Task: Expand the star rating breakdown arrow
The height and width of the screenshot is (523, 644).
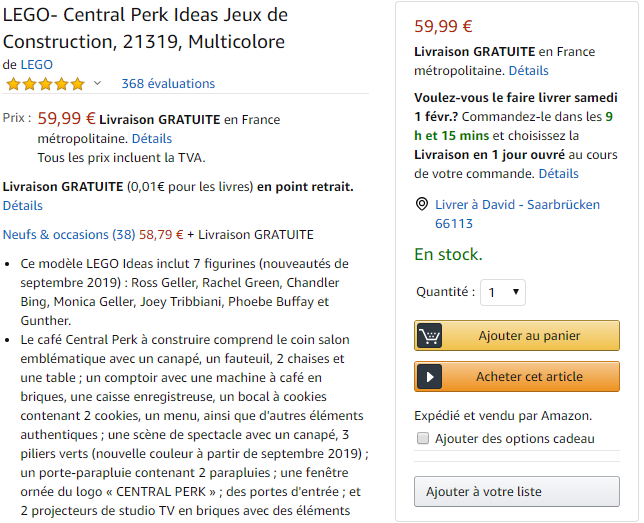Action: pyautogui.click(x=97, y=83)
